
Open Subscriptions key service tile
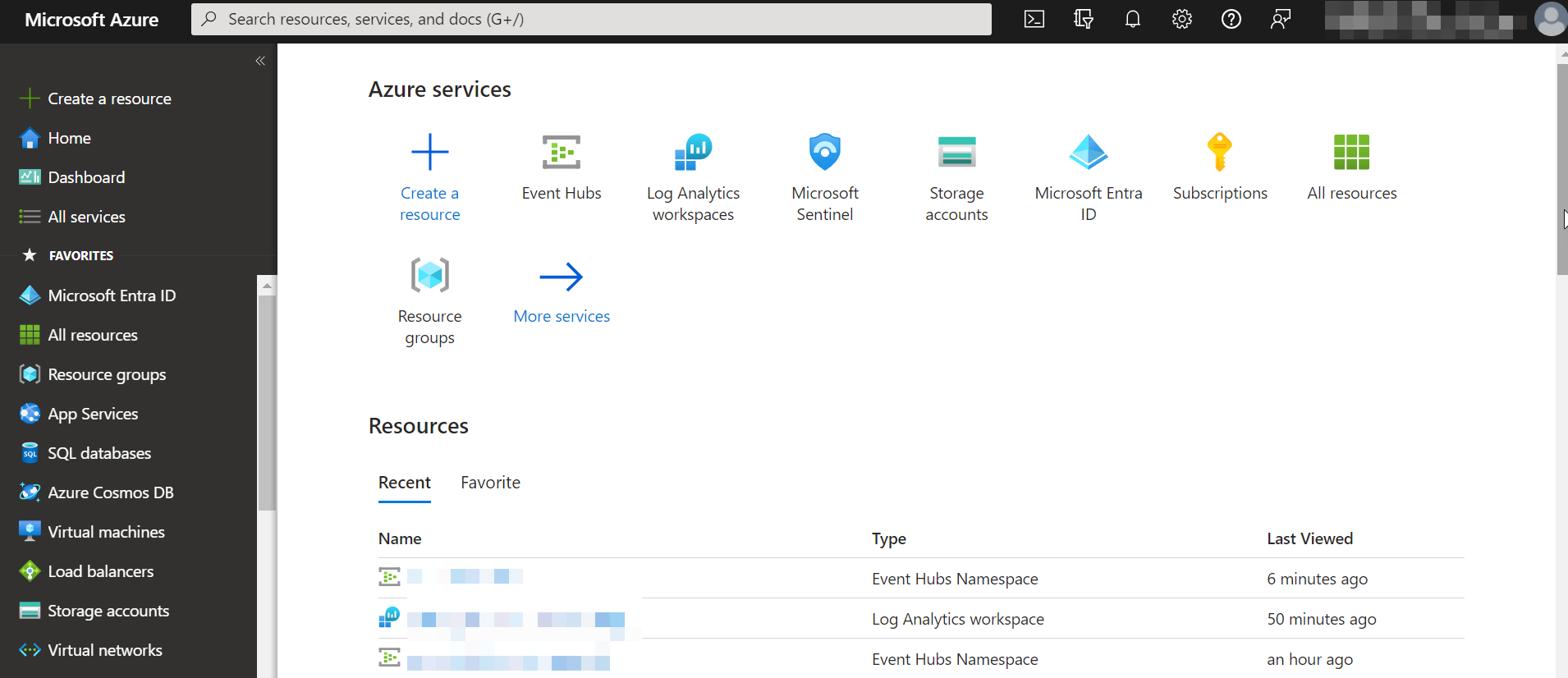pos(1220,167)
